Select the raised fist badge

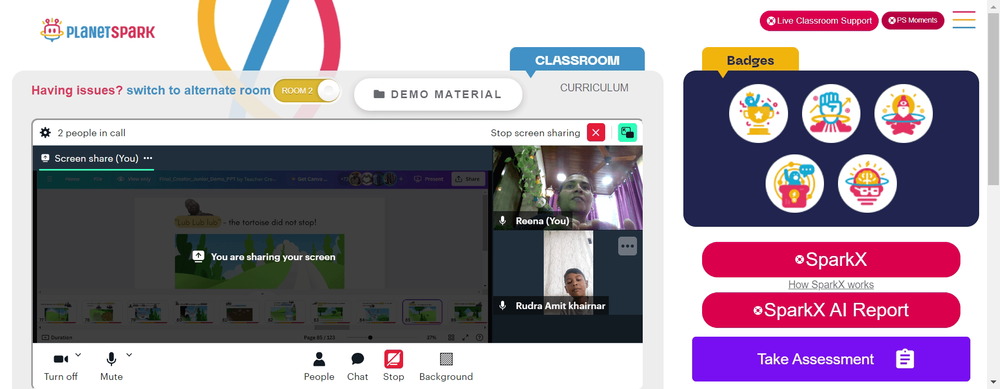831,114
